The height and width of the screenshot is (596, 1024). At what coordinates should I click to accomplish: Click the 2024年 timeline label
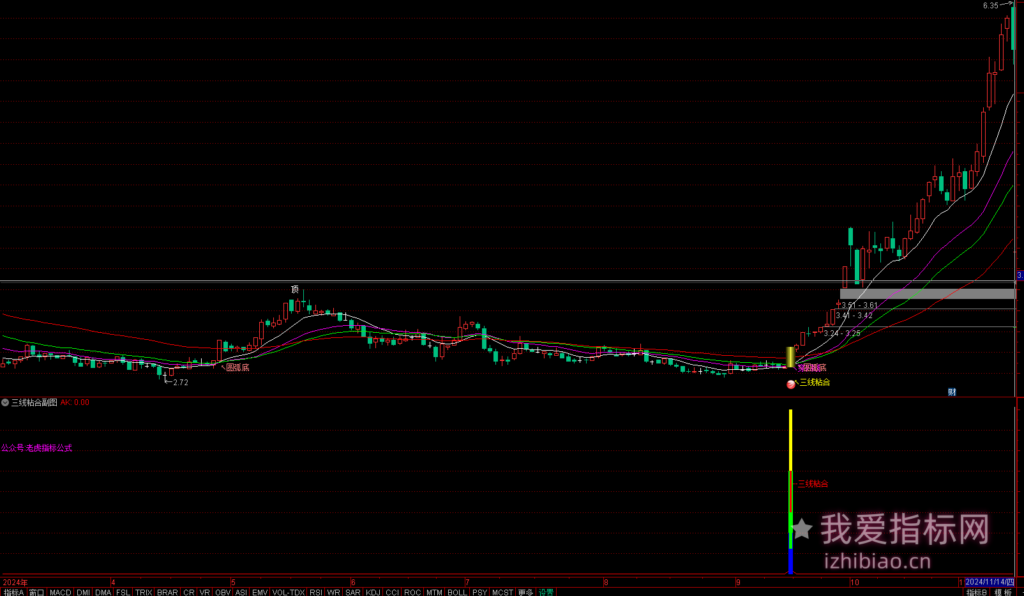coord(15,582)
